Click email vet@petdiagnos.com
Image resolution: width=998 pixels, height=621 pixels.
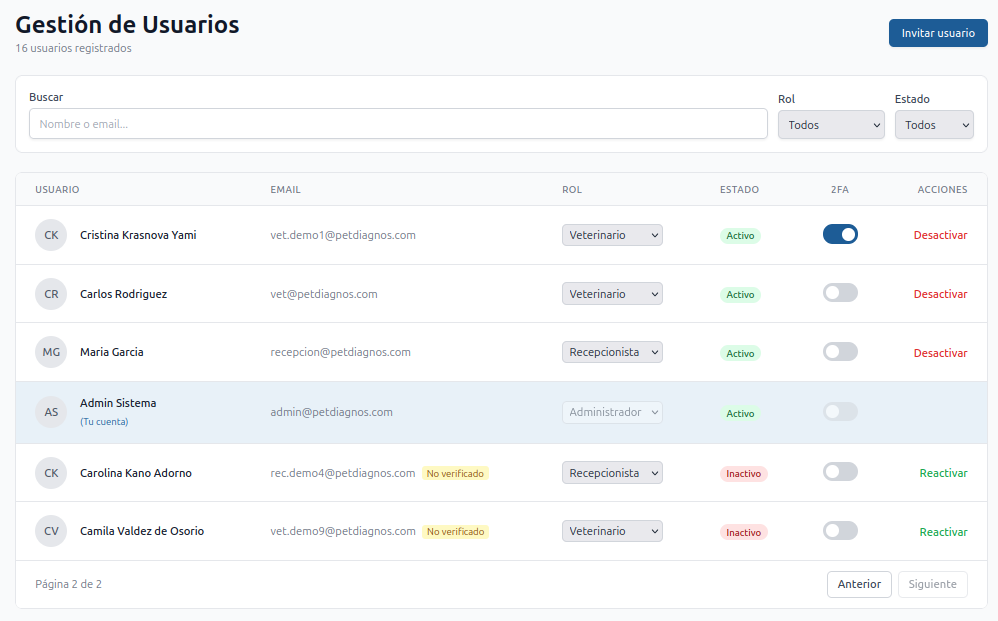tap(324, 294)
